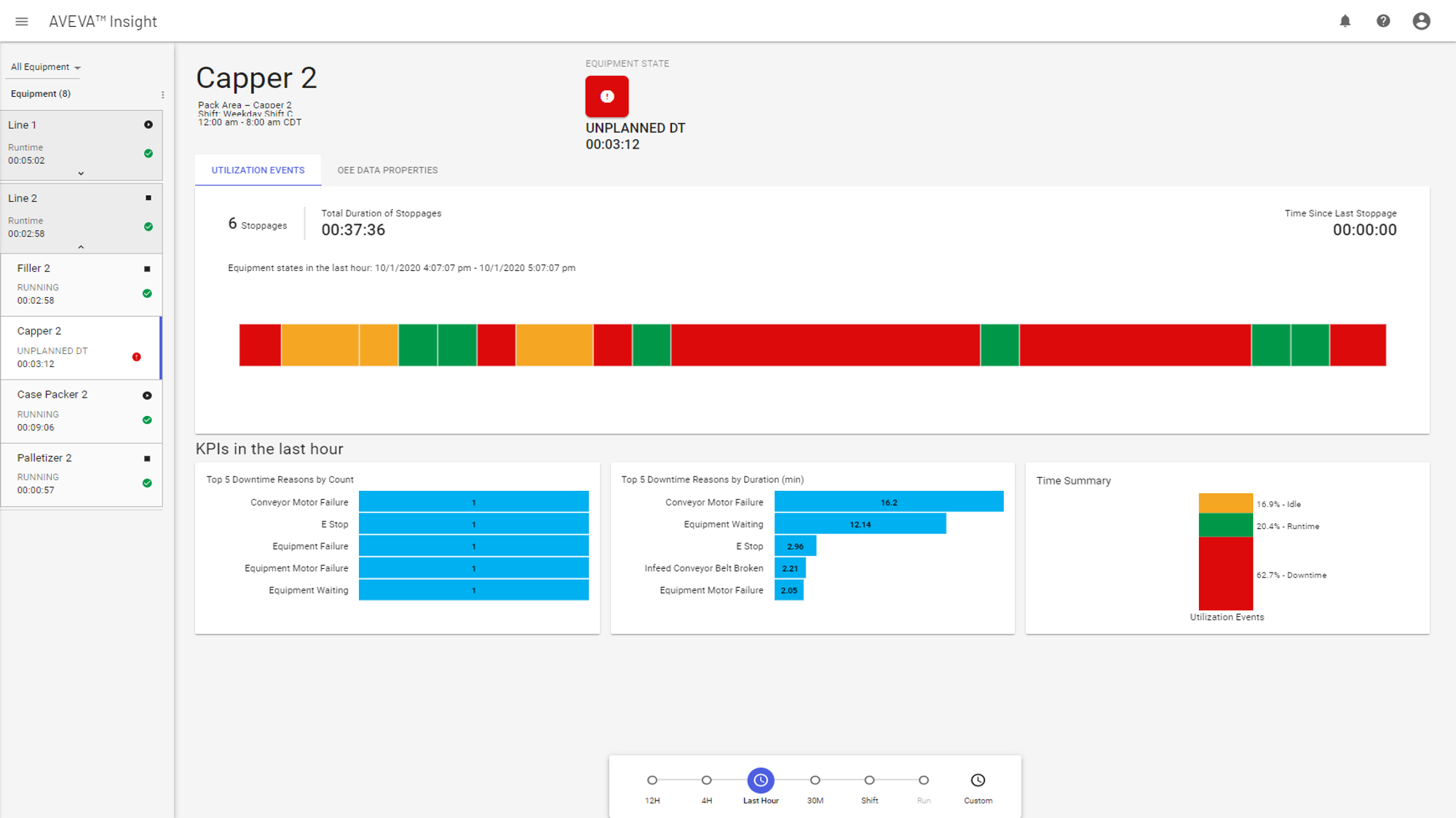This screenshot has width=1456, height=818.
Task: Open the hamburger navigation menu
Action: (22, 22)
